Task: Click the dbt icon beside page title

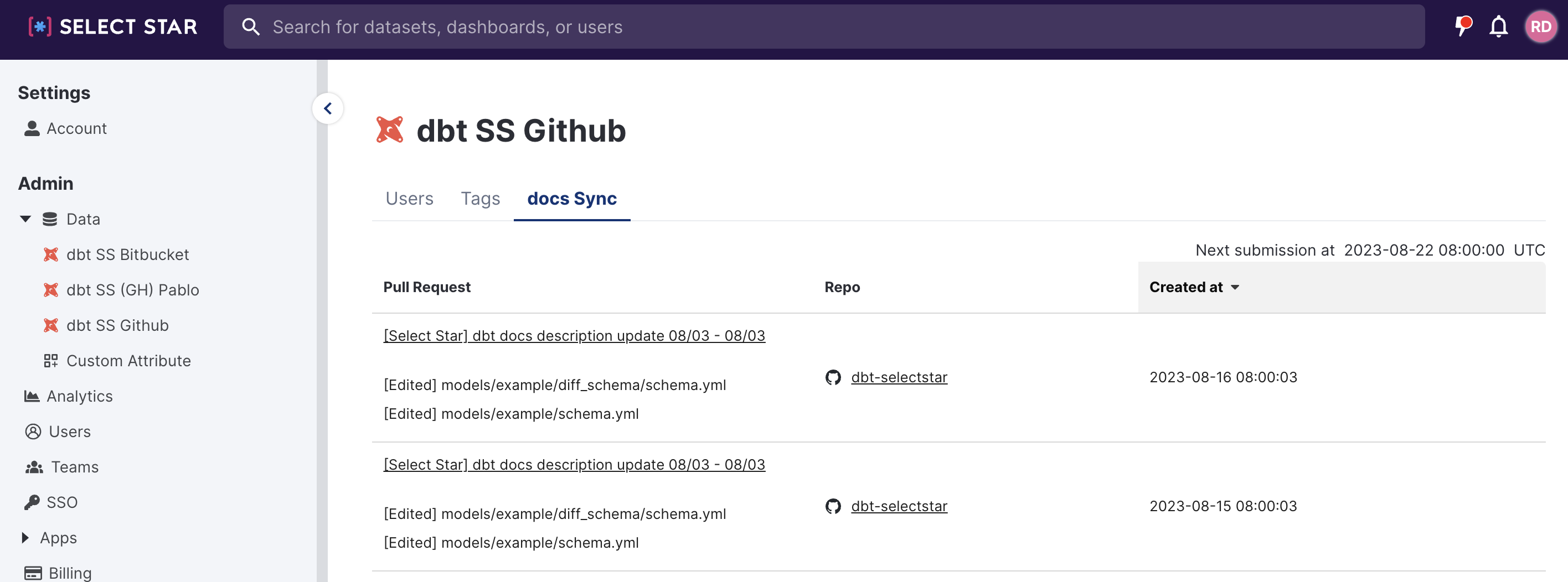Action: click(x=390, y=129)
